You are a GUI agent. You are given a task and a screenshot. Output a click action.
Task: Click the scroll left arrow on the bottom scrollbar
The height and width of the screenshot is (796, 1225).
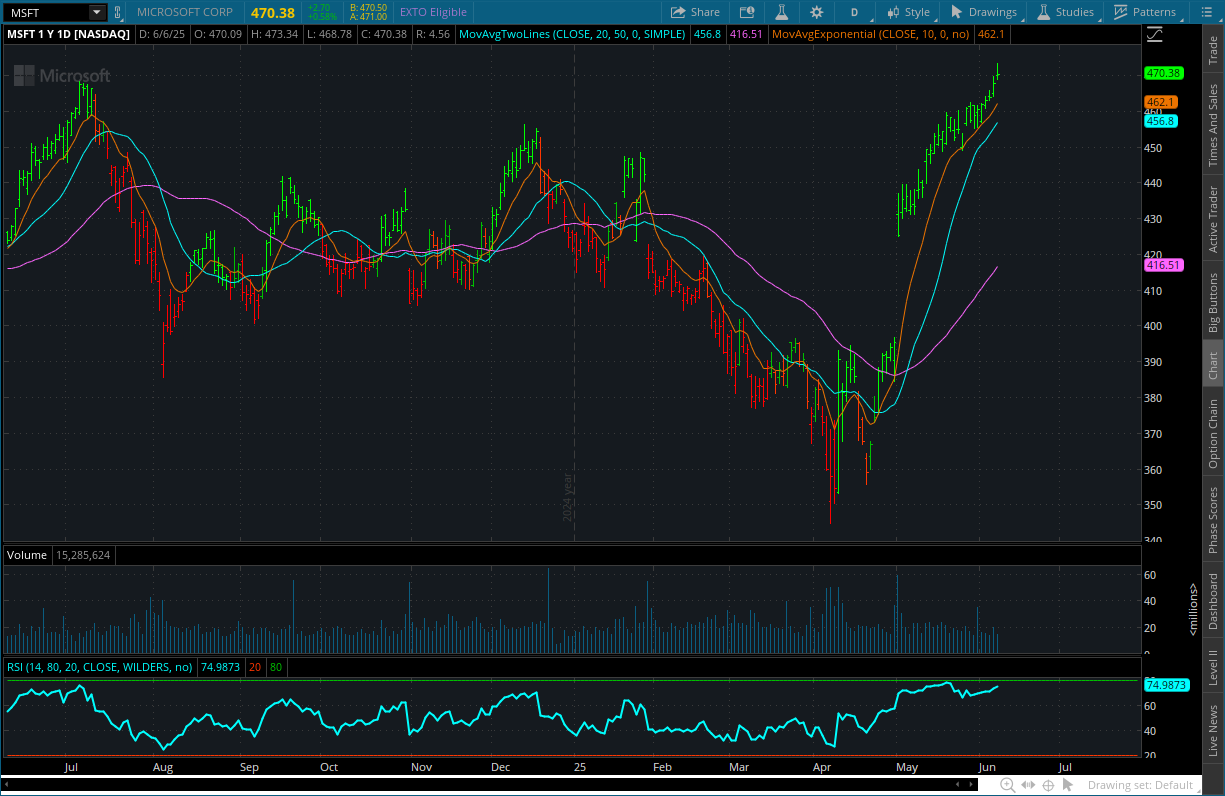tap(957, 785)
